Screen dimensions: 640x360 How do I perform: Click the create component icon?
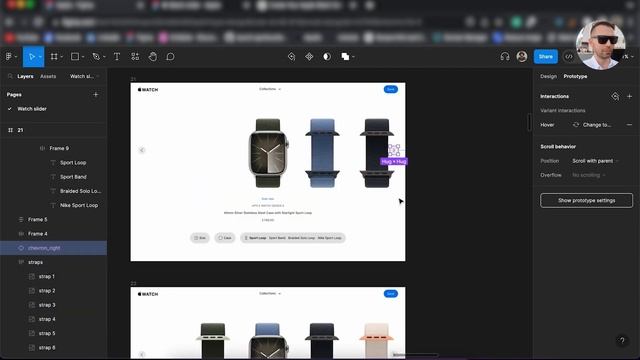pos(309,57)
